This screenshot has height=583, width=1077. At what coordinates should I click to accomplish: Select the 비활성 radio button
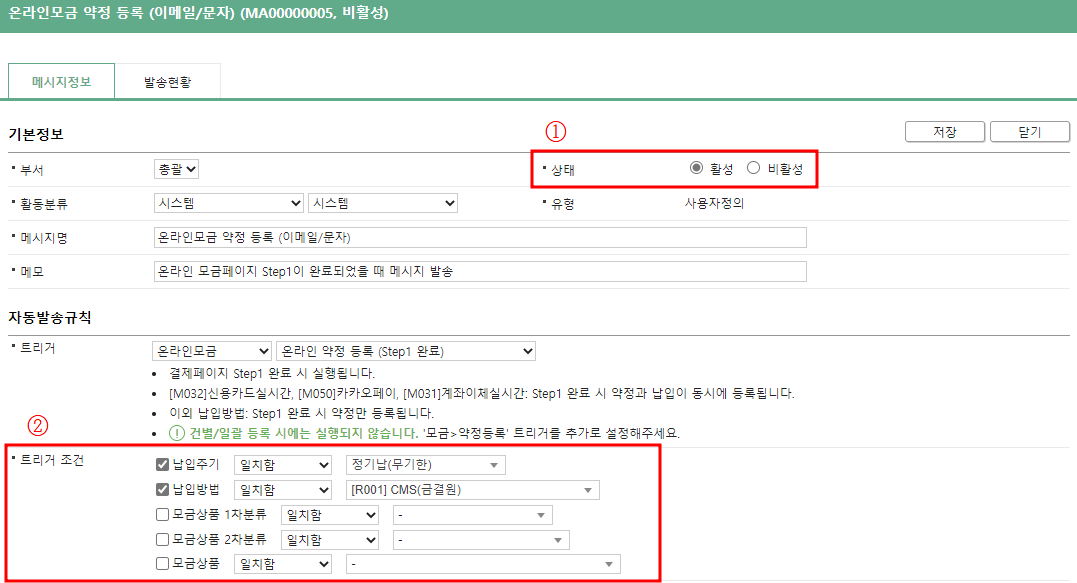(753, 168)
